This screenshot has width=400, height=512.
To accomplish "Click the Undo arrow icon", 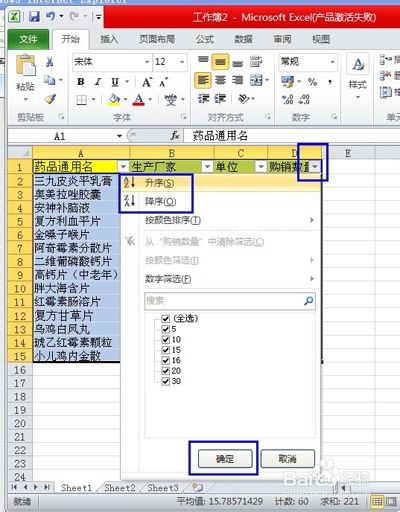I will [x=51, y=16].
